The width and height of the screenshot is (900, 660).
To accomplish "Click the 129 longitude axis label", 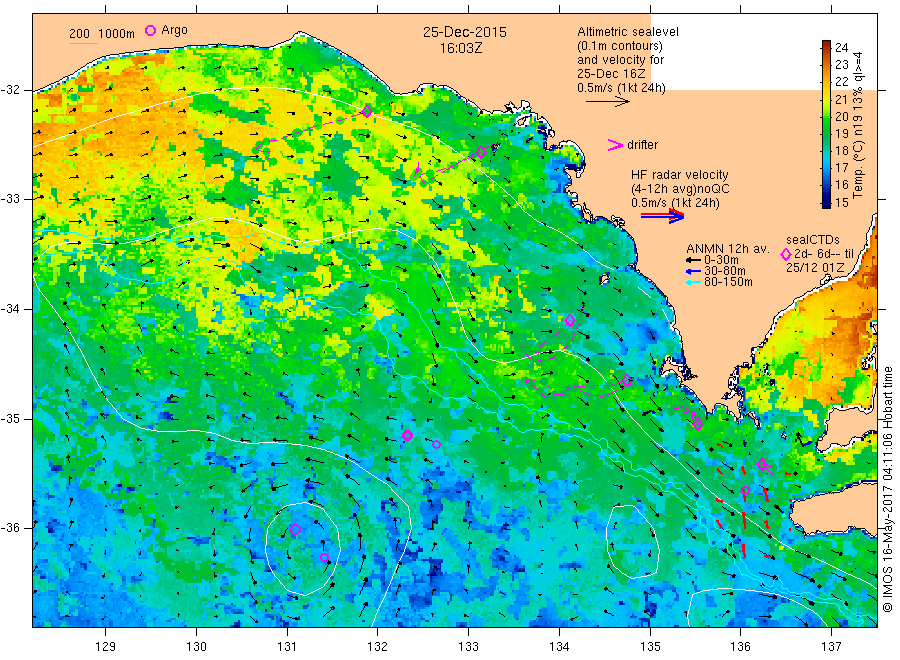I will point(106,647).
